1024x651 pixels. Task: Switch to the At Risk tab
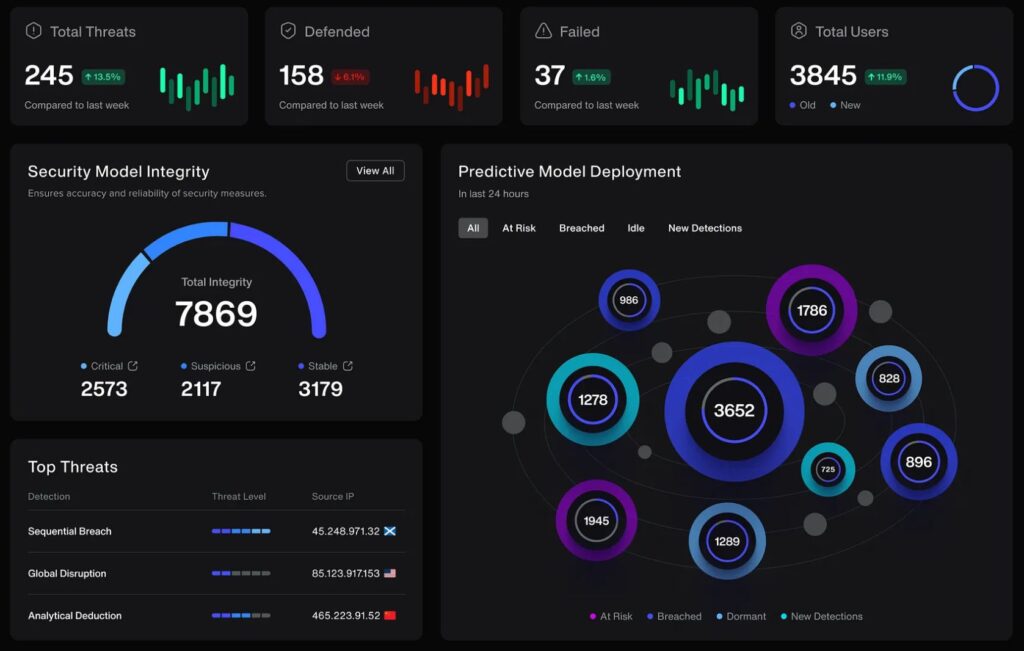[x=519, y=228]
